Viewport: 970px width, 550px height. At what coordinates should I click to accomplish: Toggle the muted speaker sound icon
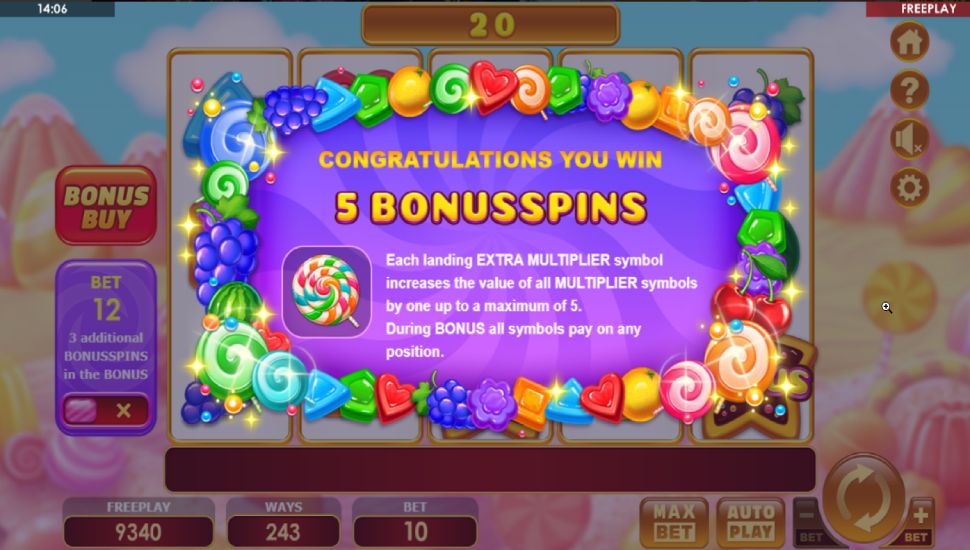pyautogui.click(x=909, y=139)
